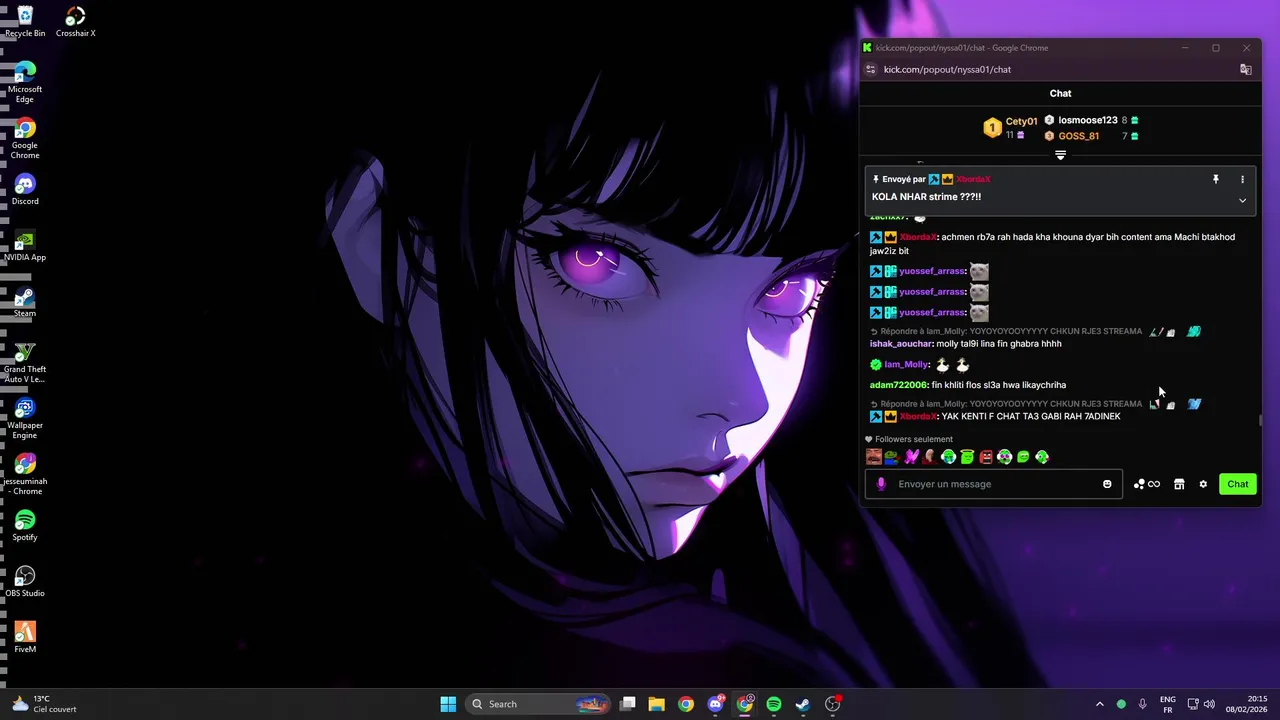Image resolution: width=1280 pixels, height=720 pixels.
Task: Expand the pinned message with chevron
Action: click(1243, 200)
